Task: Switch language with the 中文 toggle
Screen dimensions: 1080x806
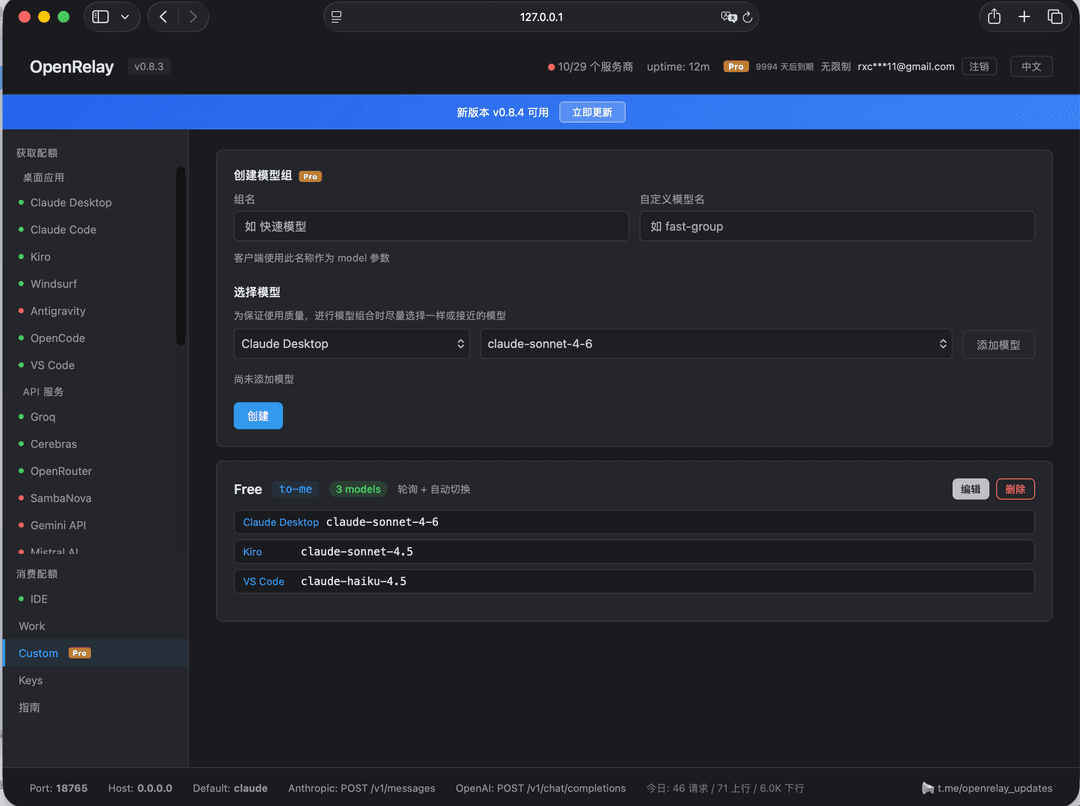Action: click(x=1031, y=66)
